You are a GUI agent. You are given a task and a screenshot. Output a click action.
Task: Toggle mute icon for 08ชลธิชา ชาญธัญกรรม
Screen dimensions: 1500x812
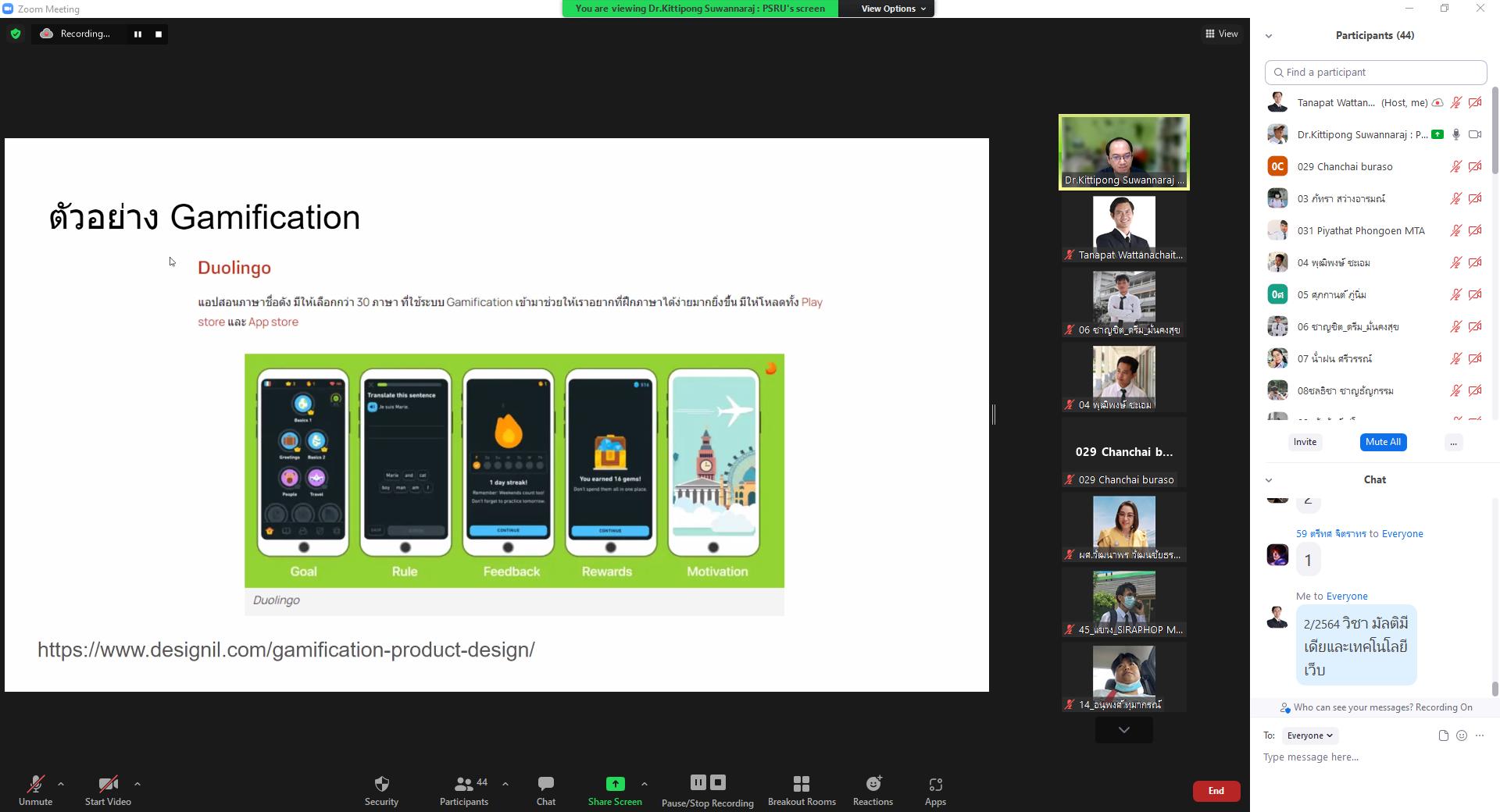(x=1456, y=391)
